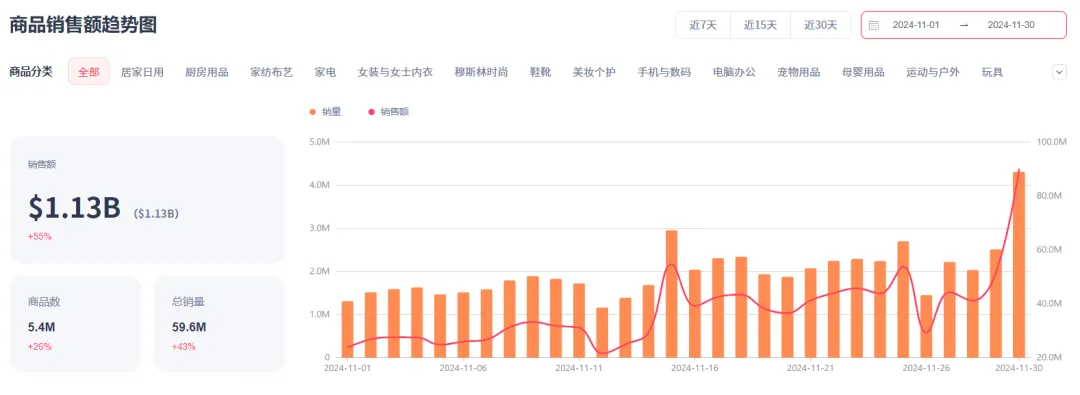Switch to 母婴用品 category
1080x395 pixels.
(863, 72)
